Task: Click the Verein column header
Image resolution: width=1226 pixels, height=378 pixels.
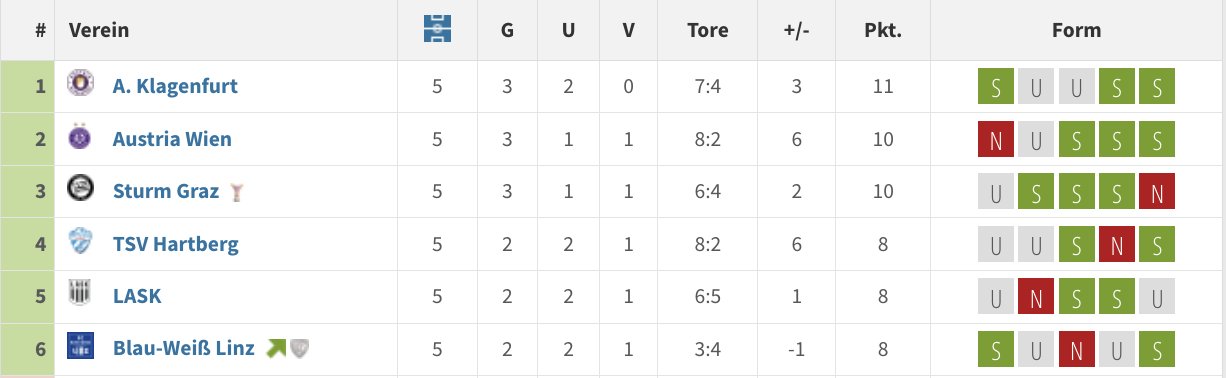Action: pyautogui.click(x=99, y=30)
